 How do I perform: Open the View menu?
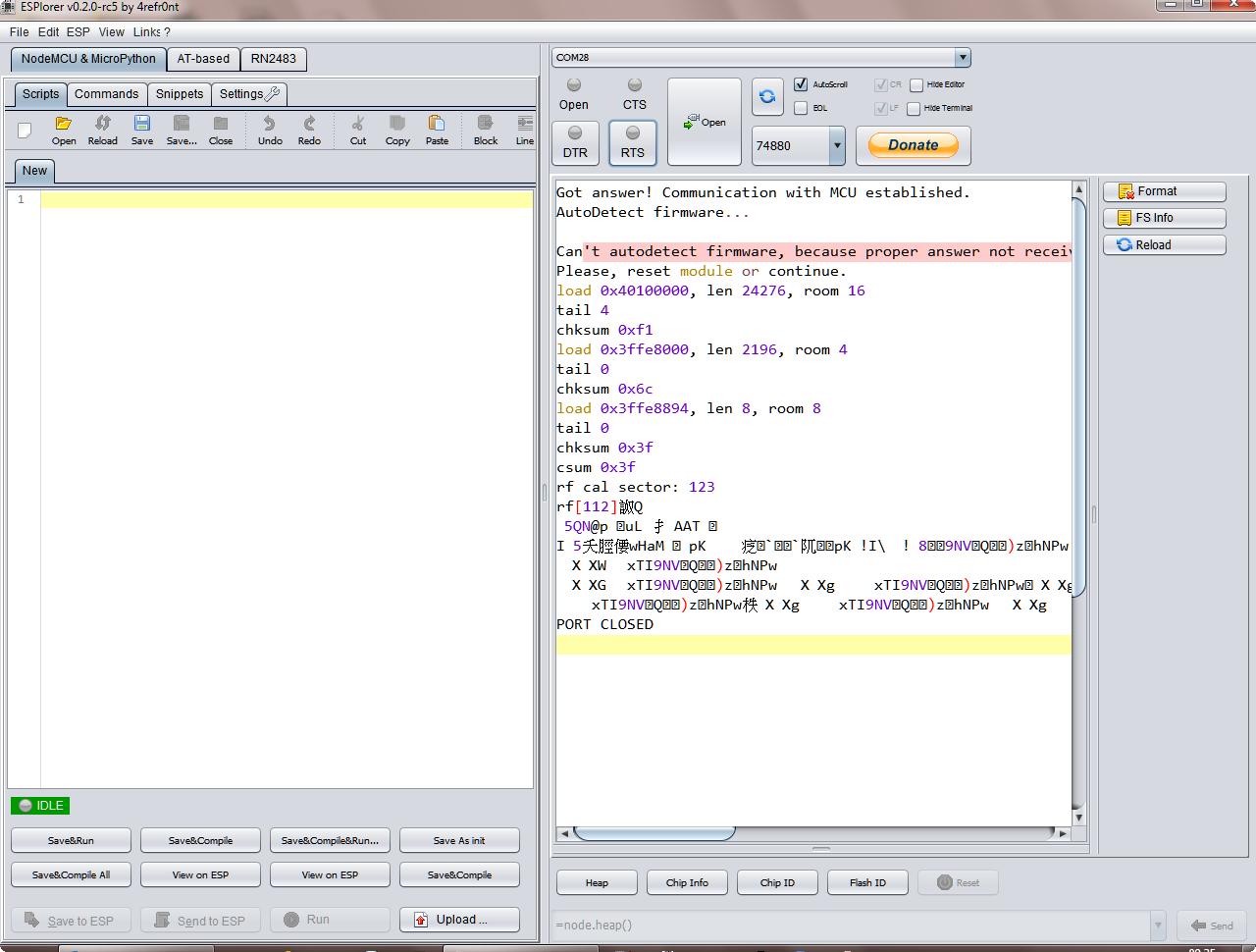[x=112, y=32]
